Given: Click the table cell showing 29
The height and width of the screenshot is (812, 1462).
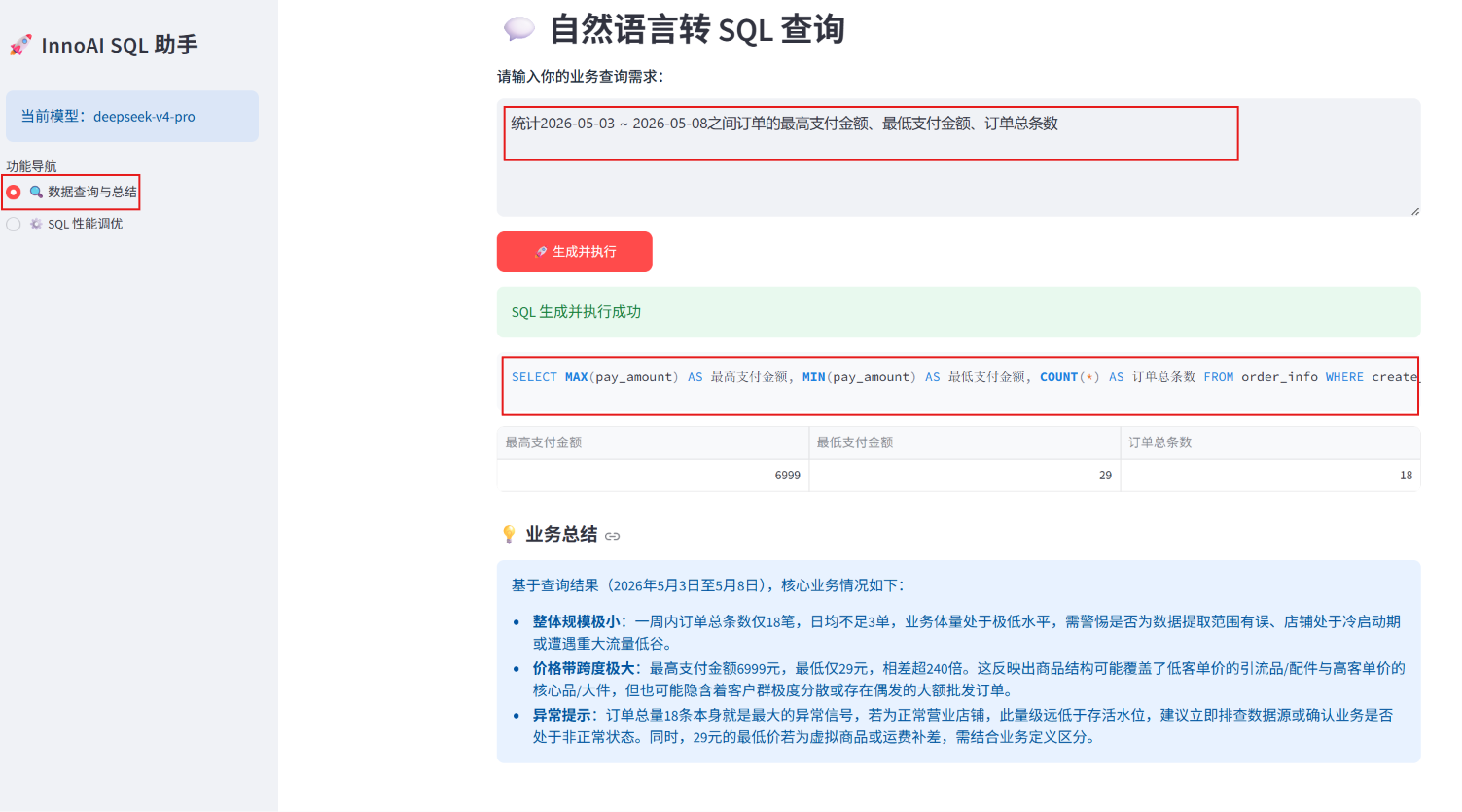Looking at the screenshot, I should click(x=964, y=476).
